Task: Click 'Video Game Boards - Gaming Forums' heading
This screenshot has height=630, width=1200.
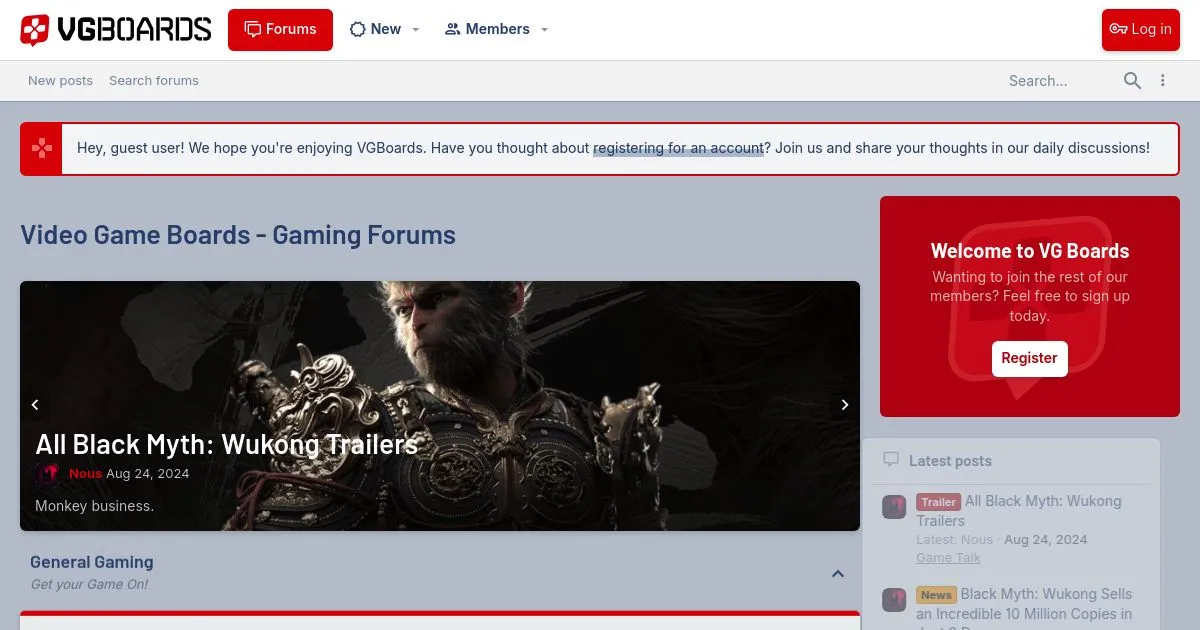Action: coord(238,235)
